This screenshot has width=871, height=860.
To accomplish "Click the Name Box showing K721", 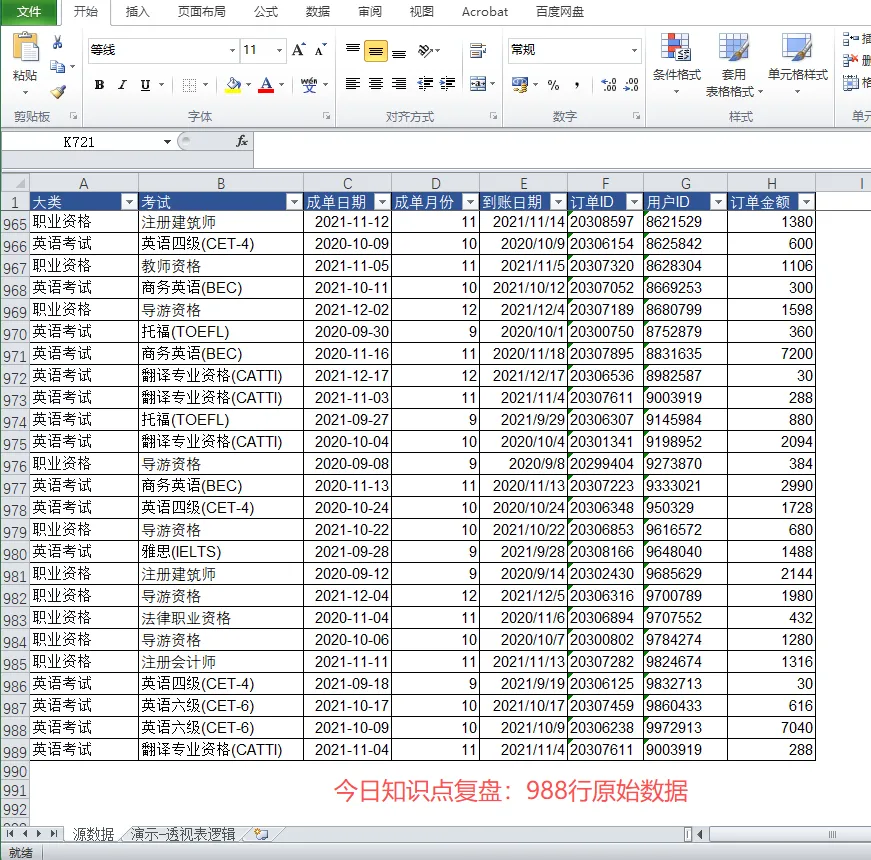I will tap(79, 142).
